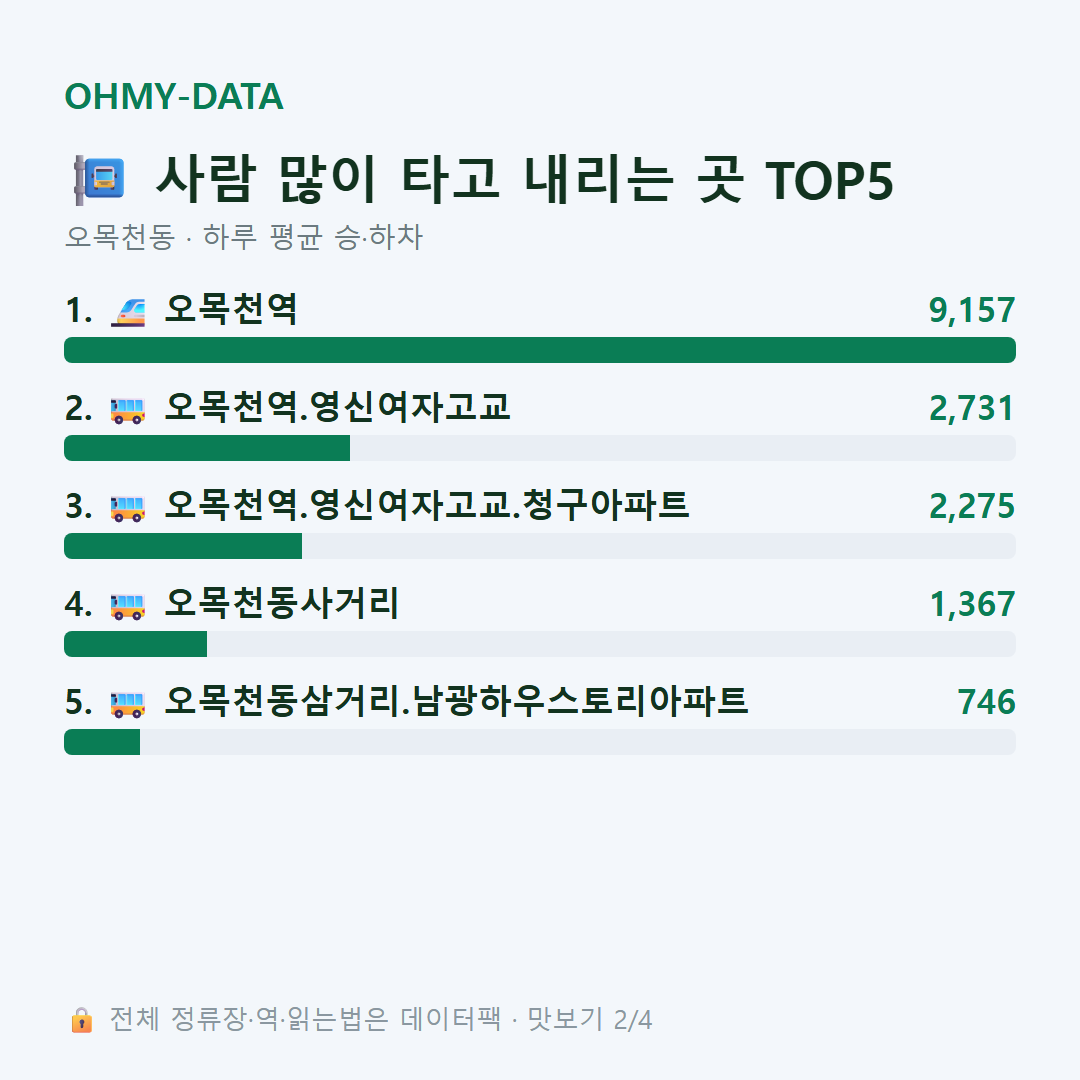Click the full green bar for 오목천역
Image resolution: width=1080 pixels, height=1080 pixels.
tap(540, 350)
